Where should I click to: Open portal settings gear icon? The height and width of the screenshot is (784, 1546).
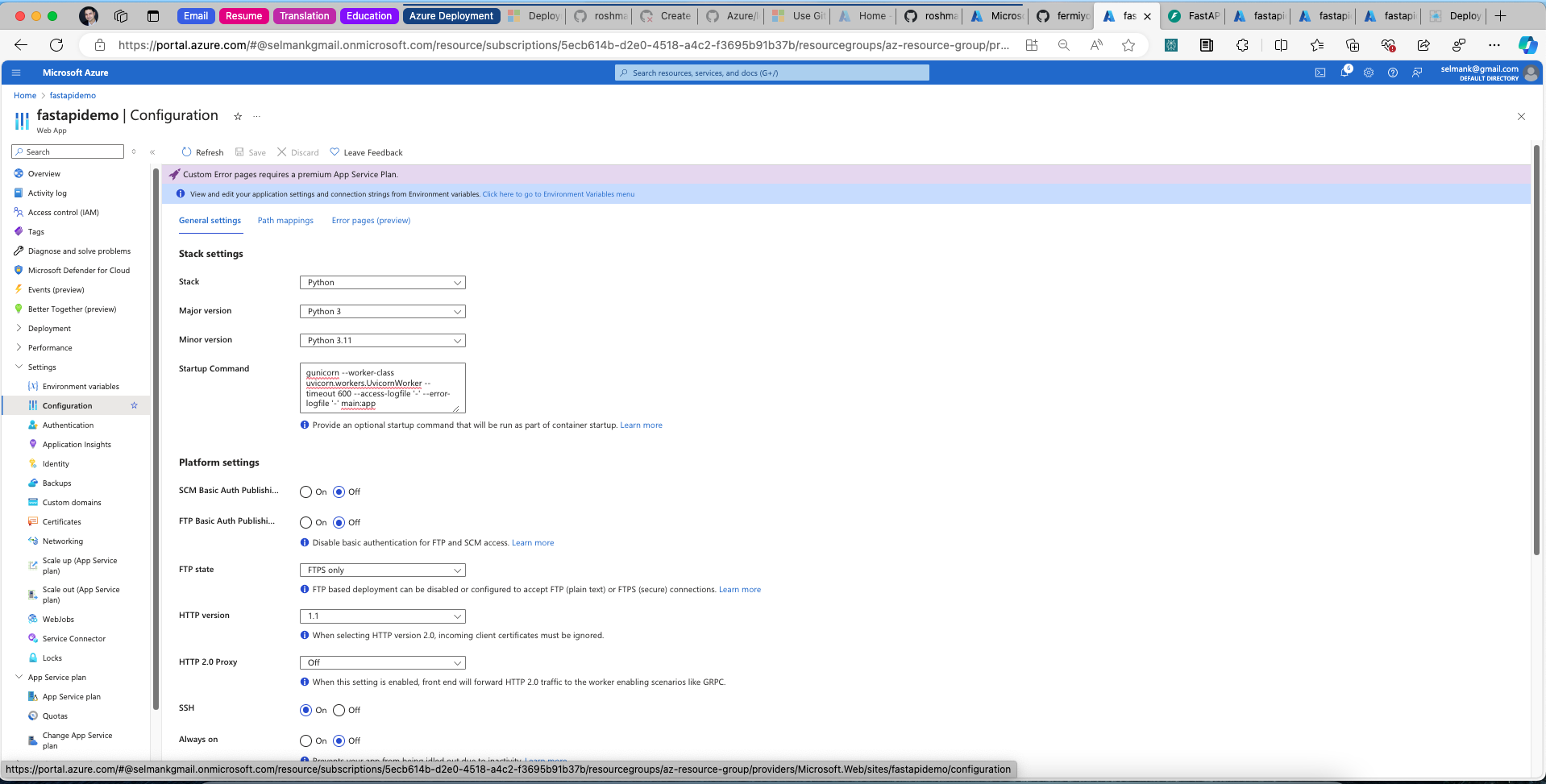click(x=1369, y=73)
